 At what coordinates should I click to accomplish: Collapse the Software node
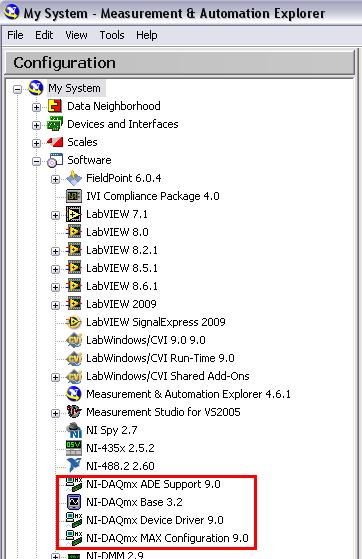click(x=36, y=161)
